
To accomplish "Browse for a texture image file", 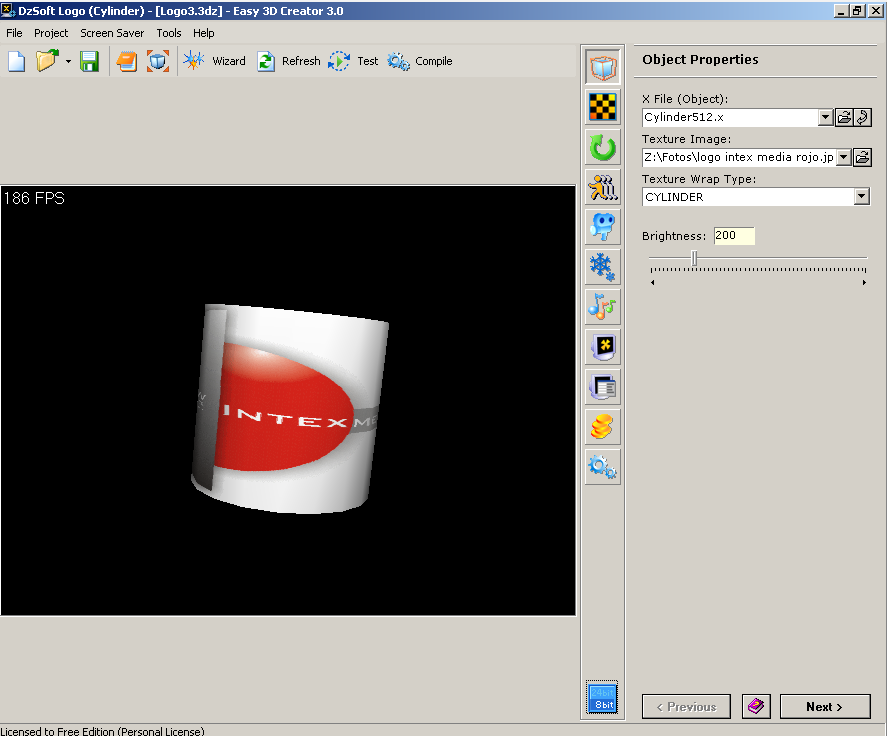I will pos(862,157).
